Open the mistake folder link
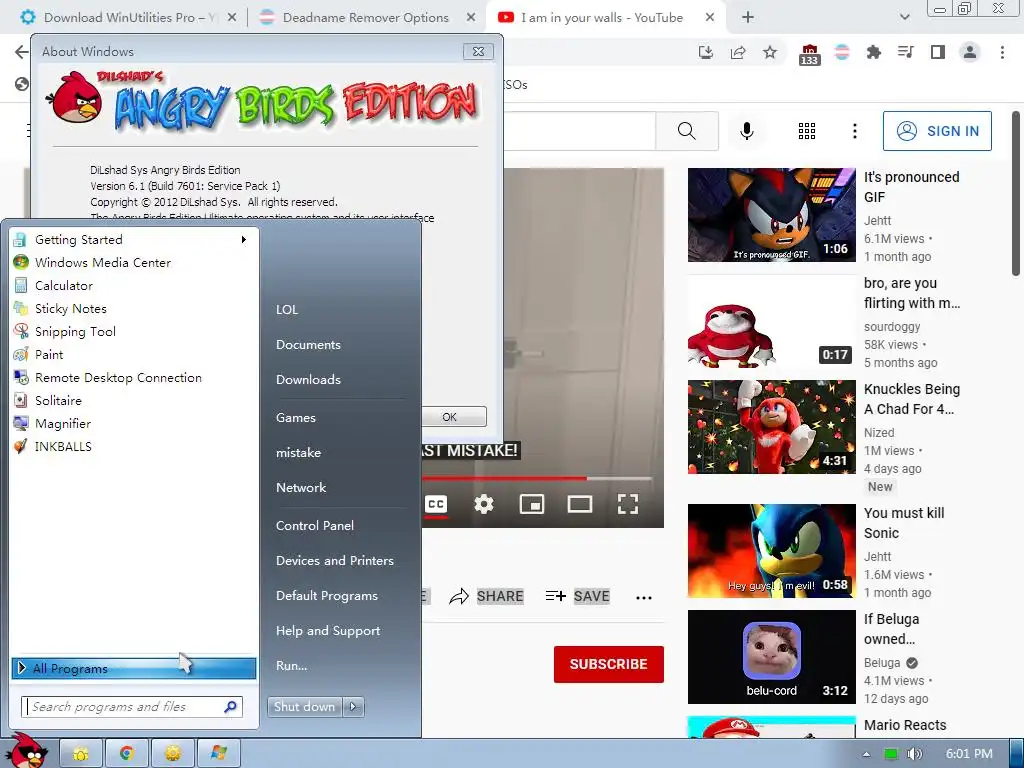This screenshot has height=768, width=1024. [298, 453]
